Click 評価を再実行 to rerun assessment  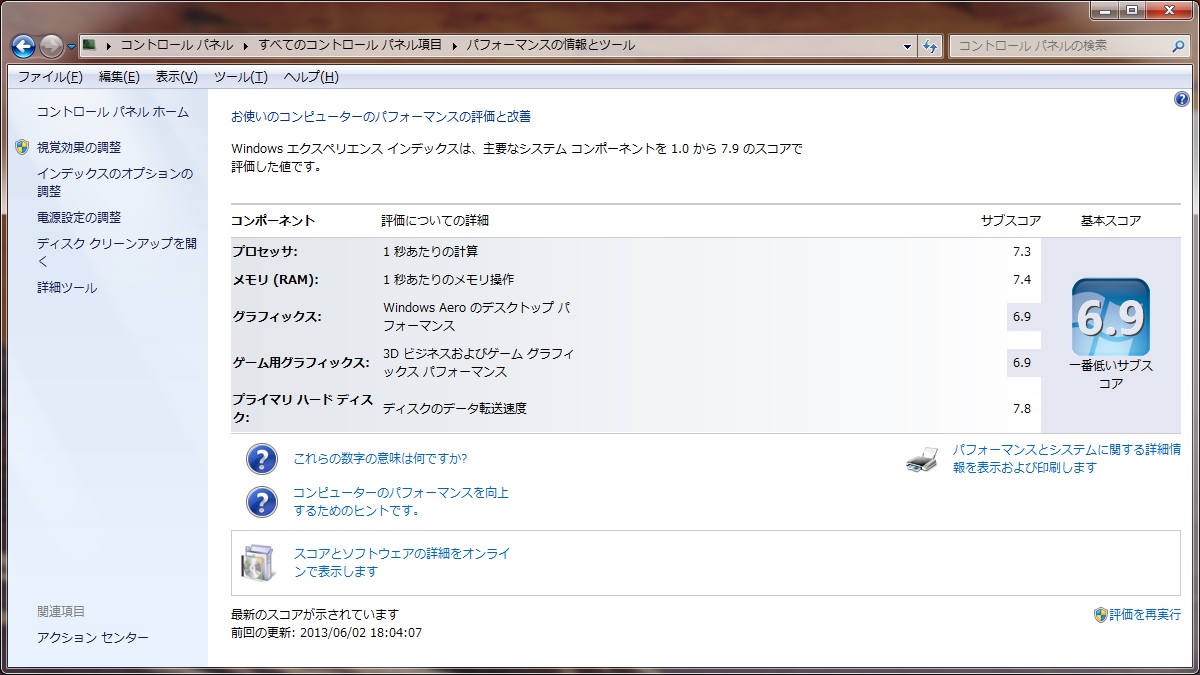(x=1144, y=614)
